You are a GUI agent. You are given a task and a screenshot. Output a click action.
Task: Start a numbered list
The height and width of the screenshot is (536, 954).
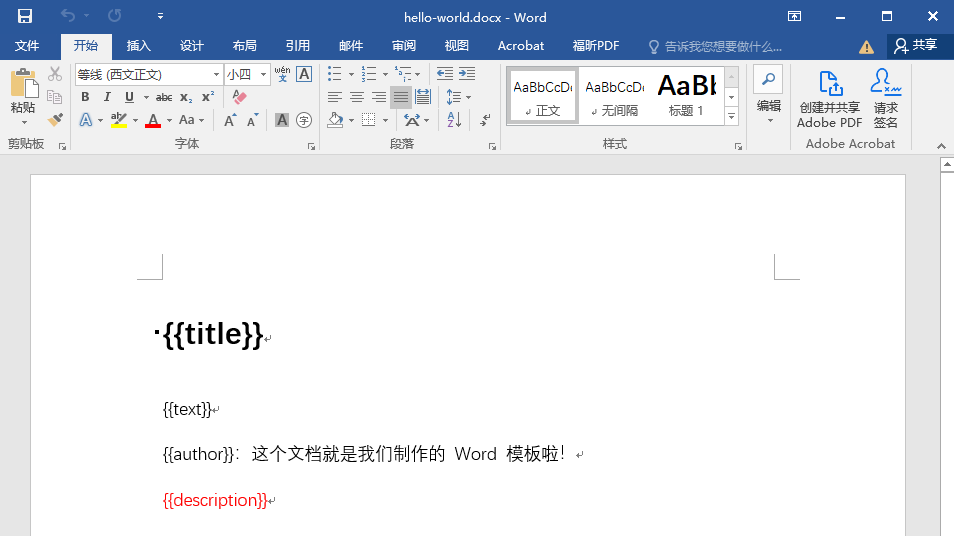369,74
